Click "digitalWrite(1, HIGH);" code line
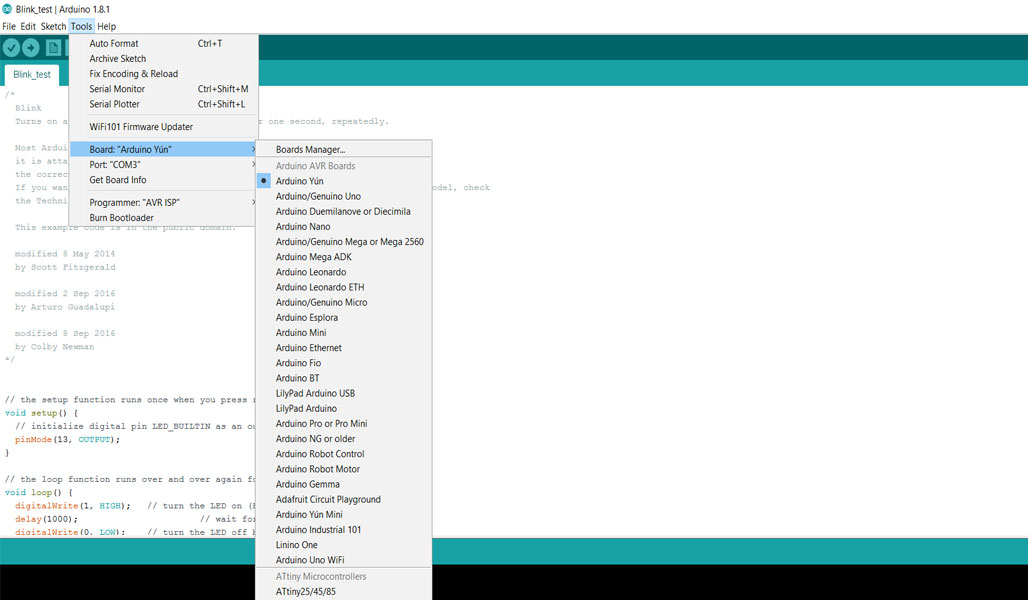1028x600 pixels. (x=73, y=506)
